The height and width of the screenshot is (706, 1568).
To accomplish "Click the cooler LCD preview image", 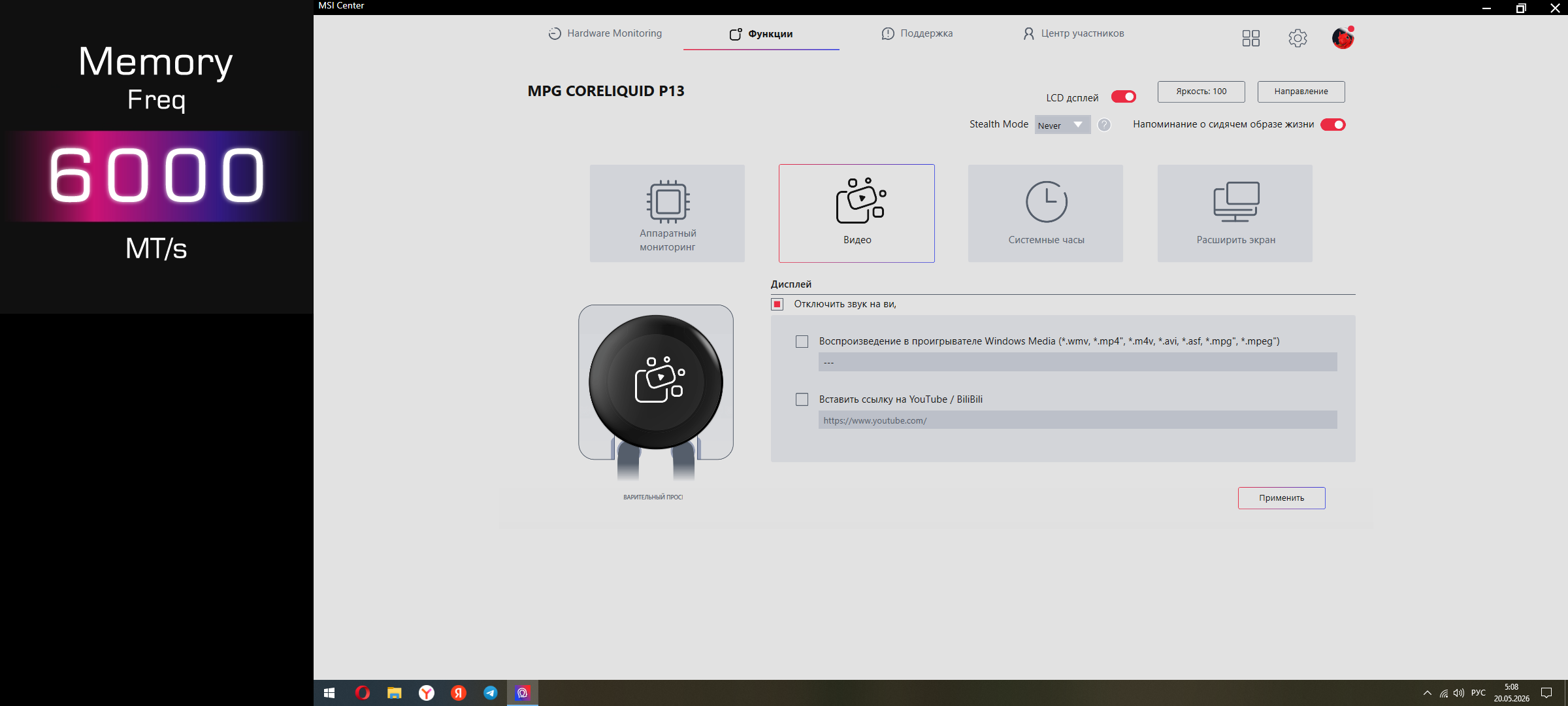I will [x=656, y=382].
